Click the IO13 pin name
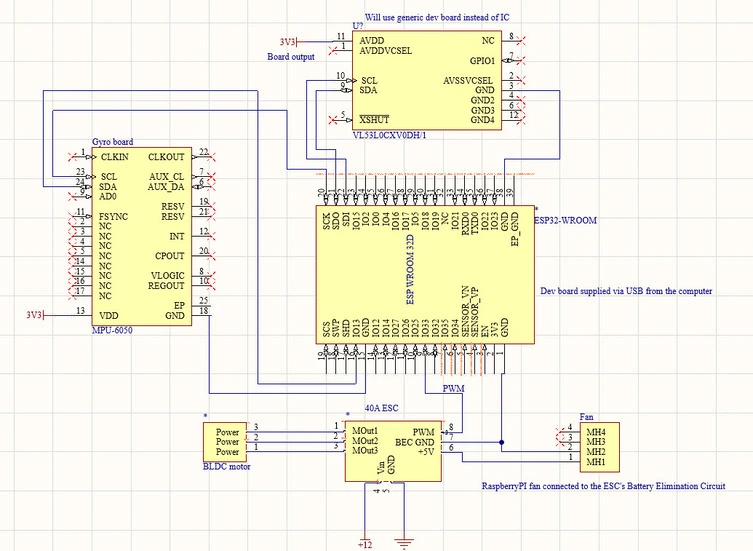753x551 pixels. 356,328
